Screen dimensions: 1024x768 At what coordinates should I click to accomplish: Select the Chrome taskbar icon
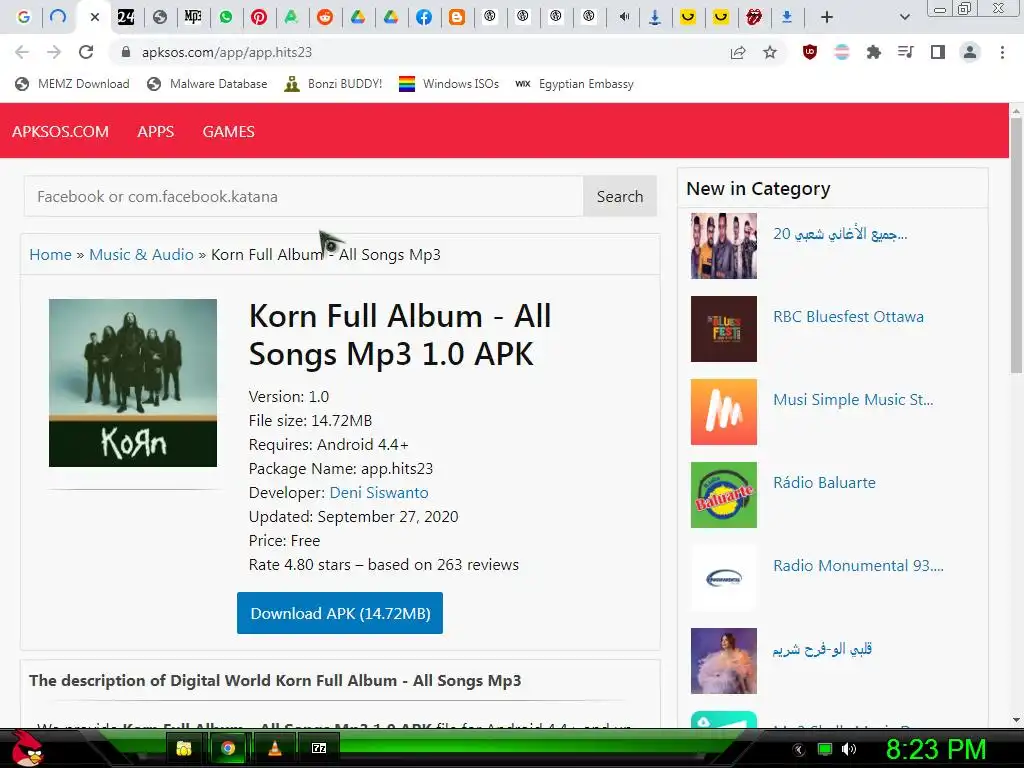coord(228,748)
